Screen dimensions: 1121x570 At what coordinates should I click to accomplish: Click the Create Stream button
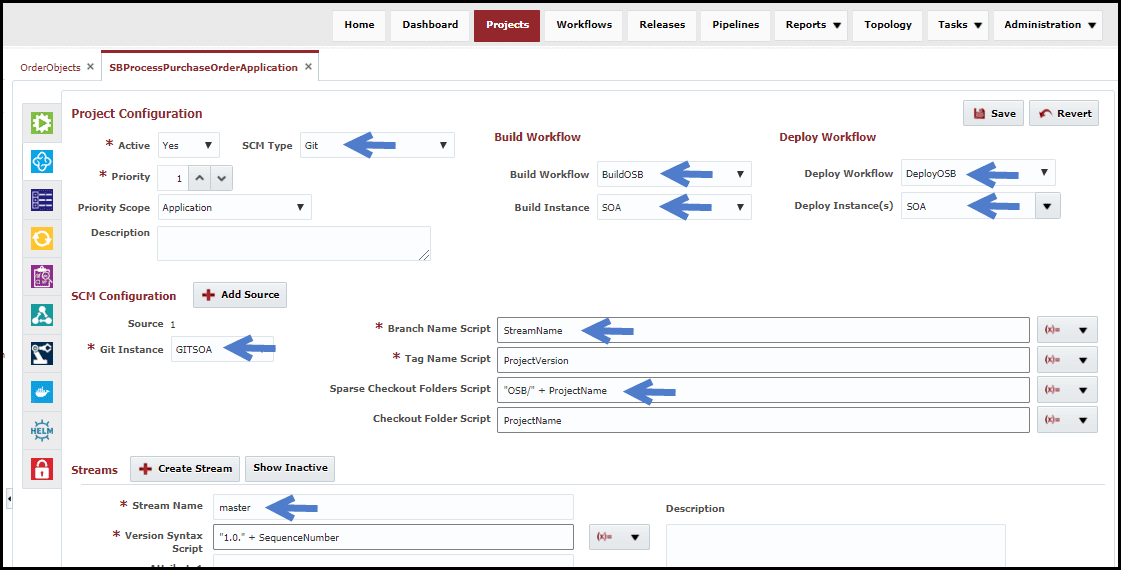tap(185, 468)
